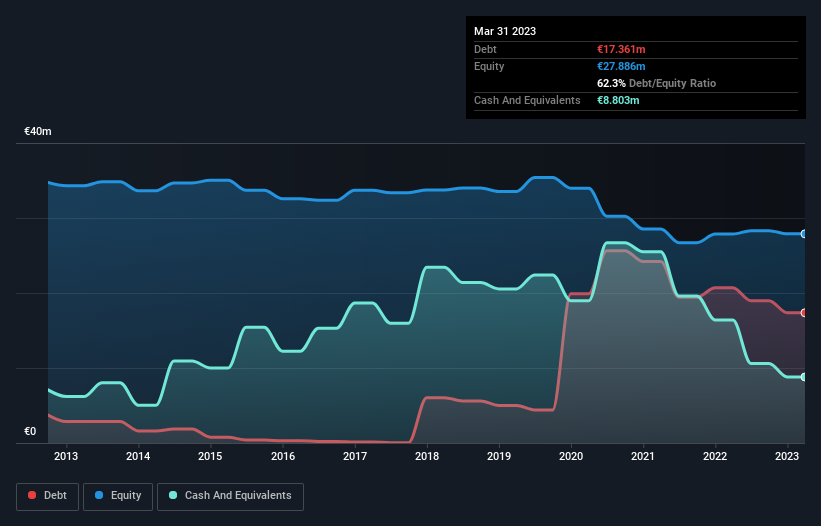
Task: Click the blue Equity legend dot
Action: click(x=99, y=495)
